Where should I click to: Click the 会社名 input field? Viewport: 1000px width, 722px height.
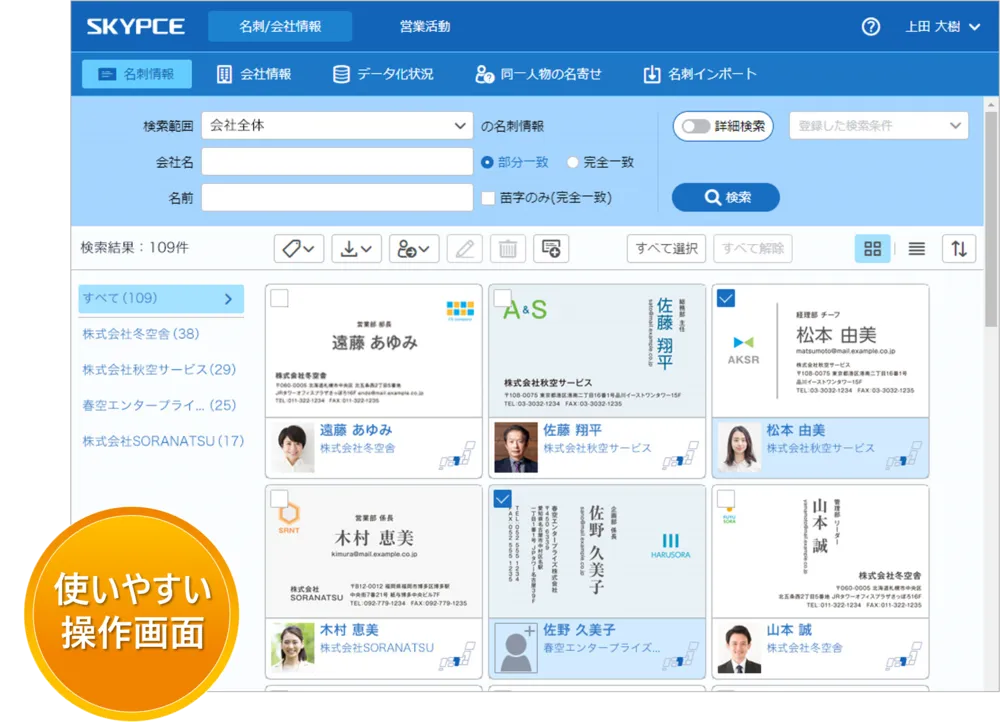[337, 162]
